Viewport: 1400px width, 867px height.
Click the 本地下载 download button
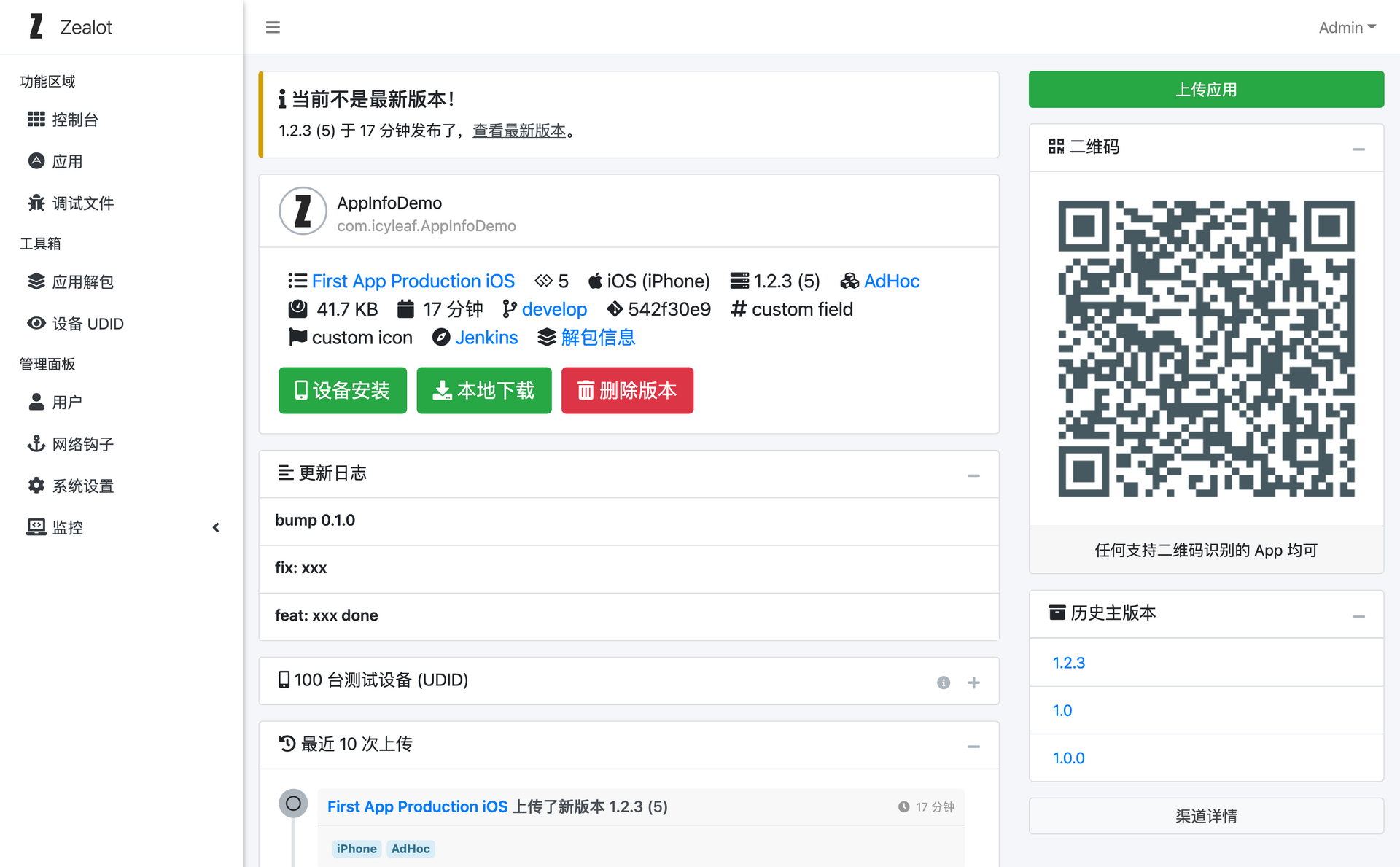point(484,391)
